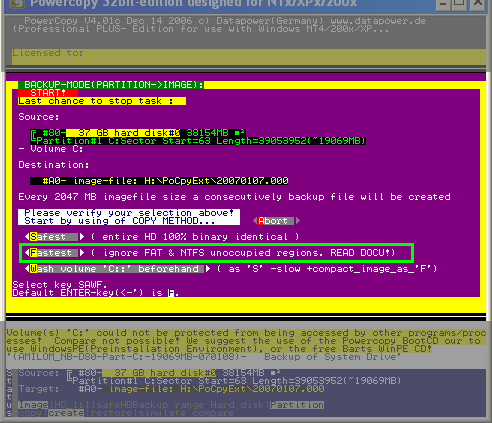Choose the Fastest copy method button
The width and height of the screenshot is (492, 423).
54,253
